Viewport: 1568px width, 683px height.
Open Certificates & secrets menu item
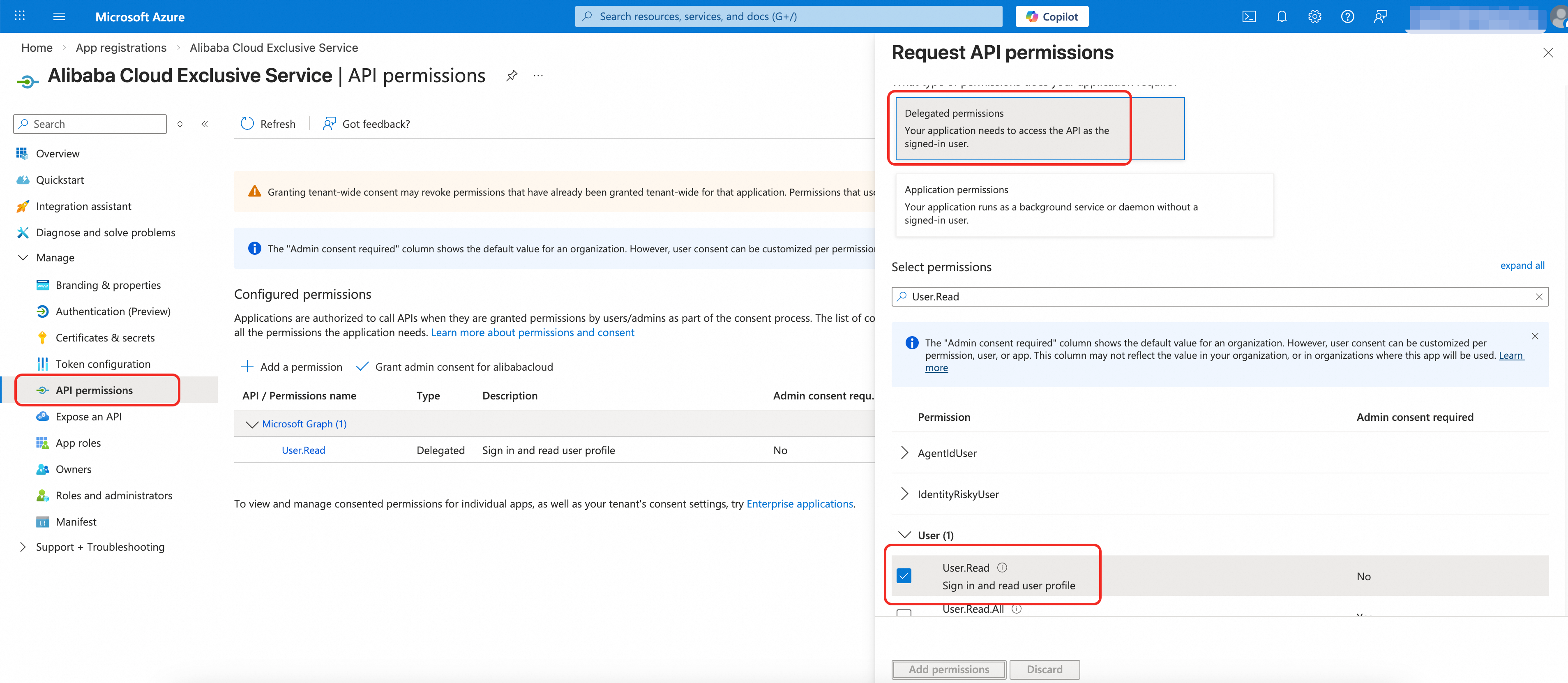pos(105,338)
